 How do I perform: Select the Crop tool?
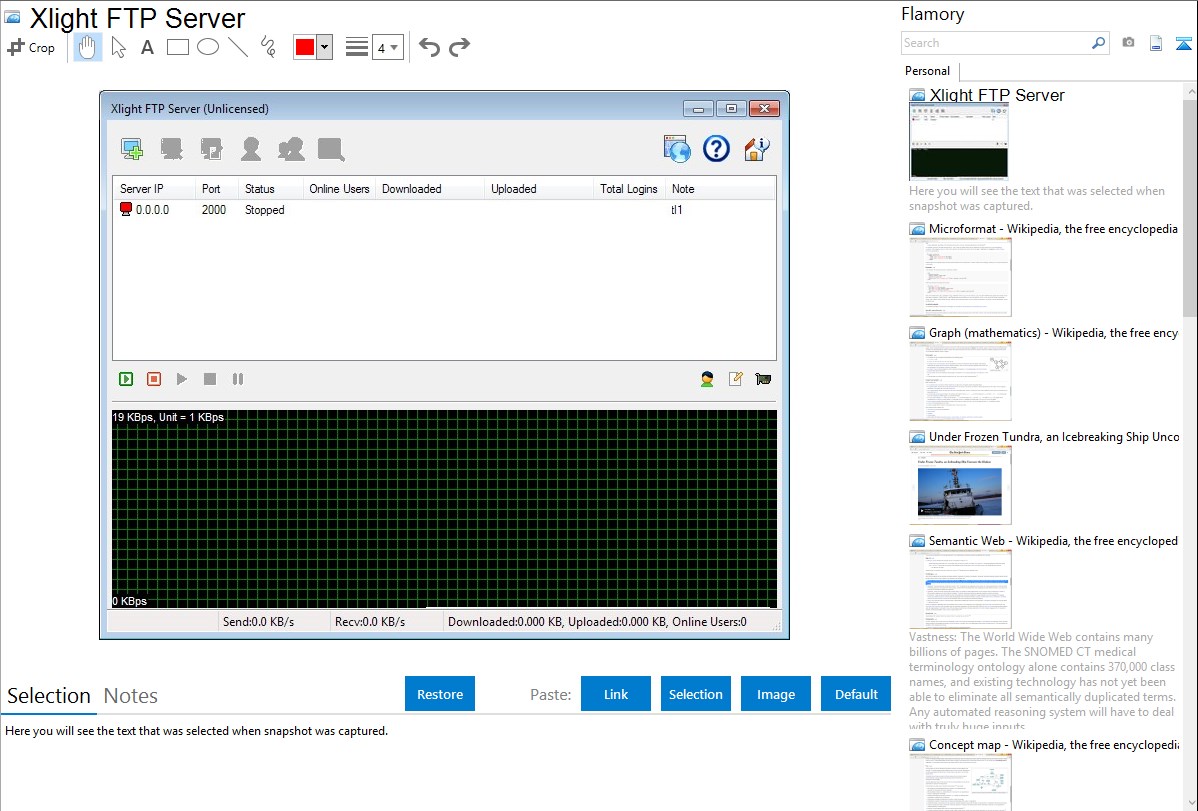pos(31,47)
